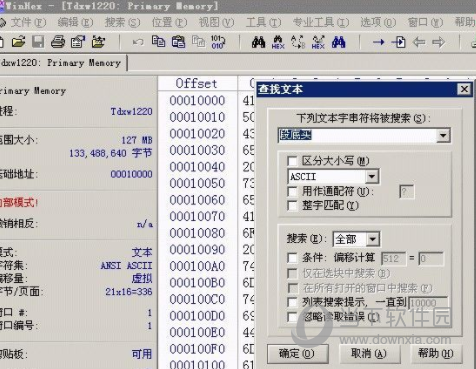
Task: Click the 文本 mode value
Action: [x=142, y=253]
